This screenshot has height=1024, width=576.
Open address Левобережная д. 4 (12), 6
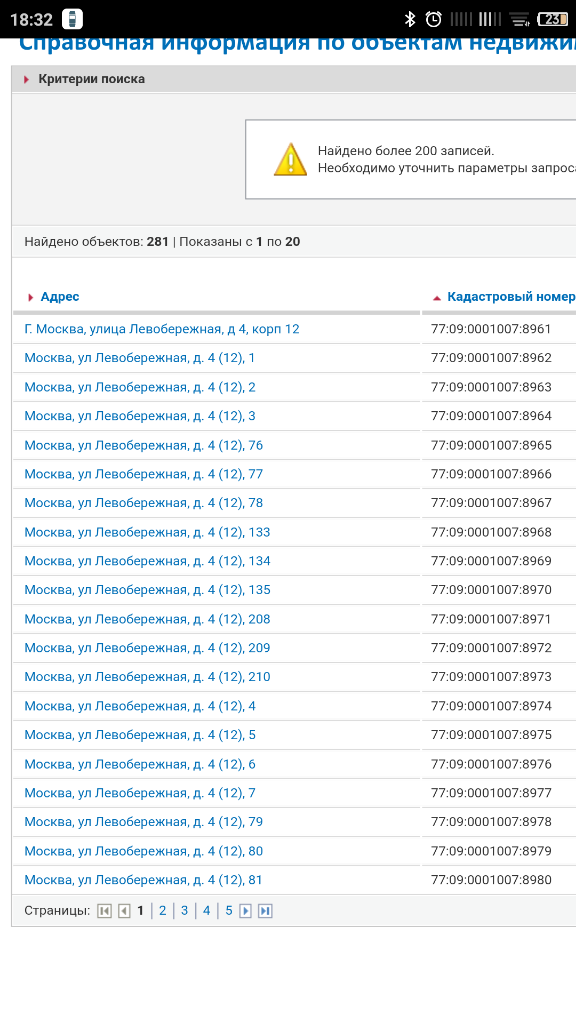point(140,764)
